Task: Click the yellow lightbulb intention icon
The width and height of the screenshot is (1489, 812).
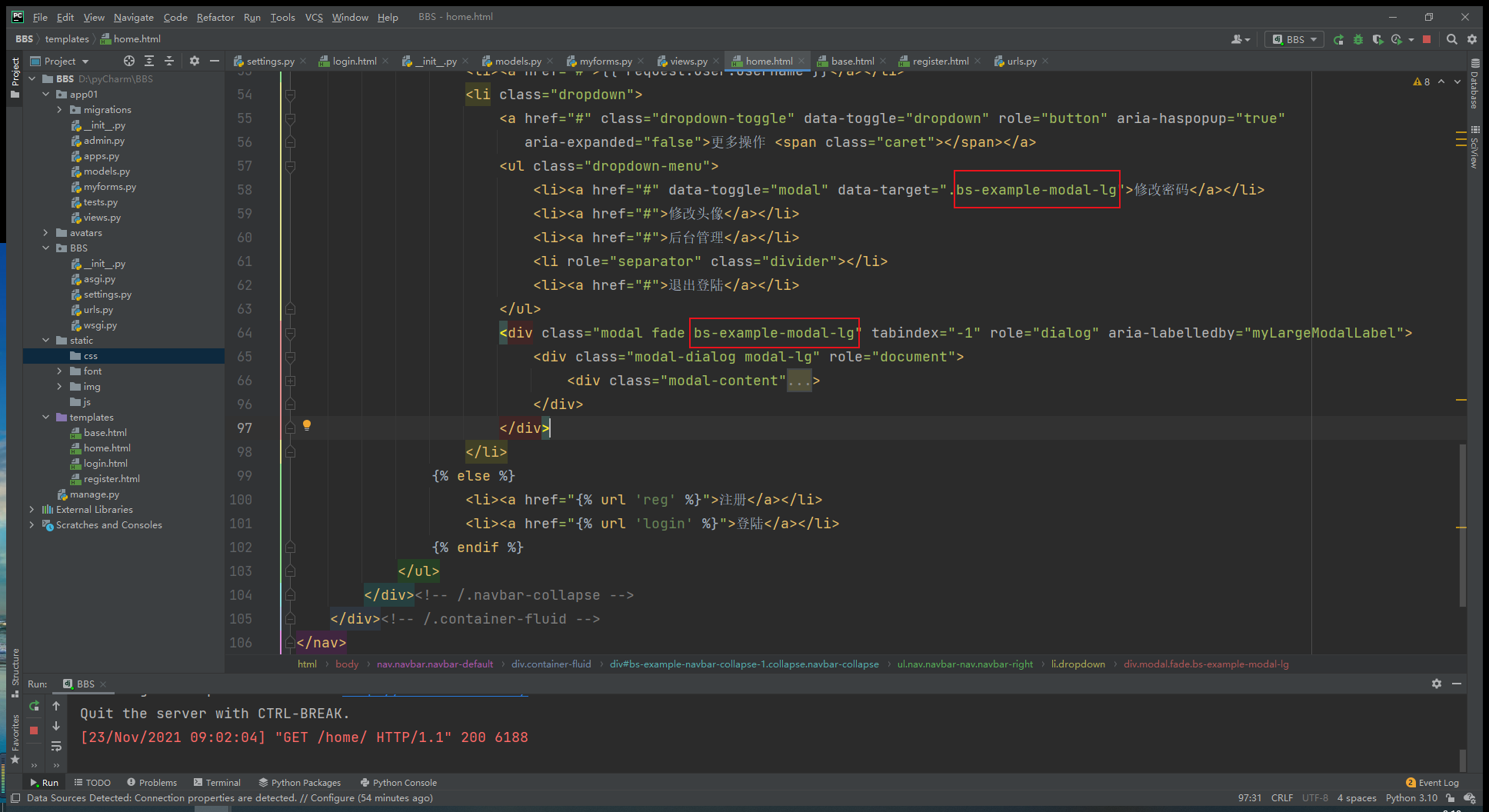Action: [307, 425]
